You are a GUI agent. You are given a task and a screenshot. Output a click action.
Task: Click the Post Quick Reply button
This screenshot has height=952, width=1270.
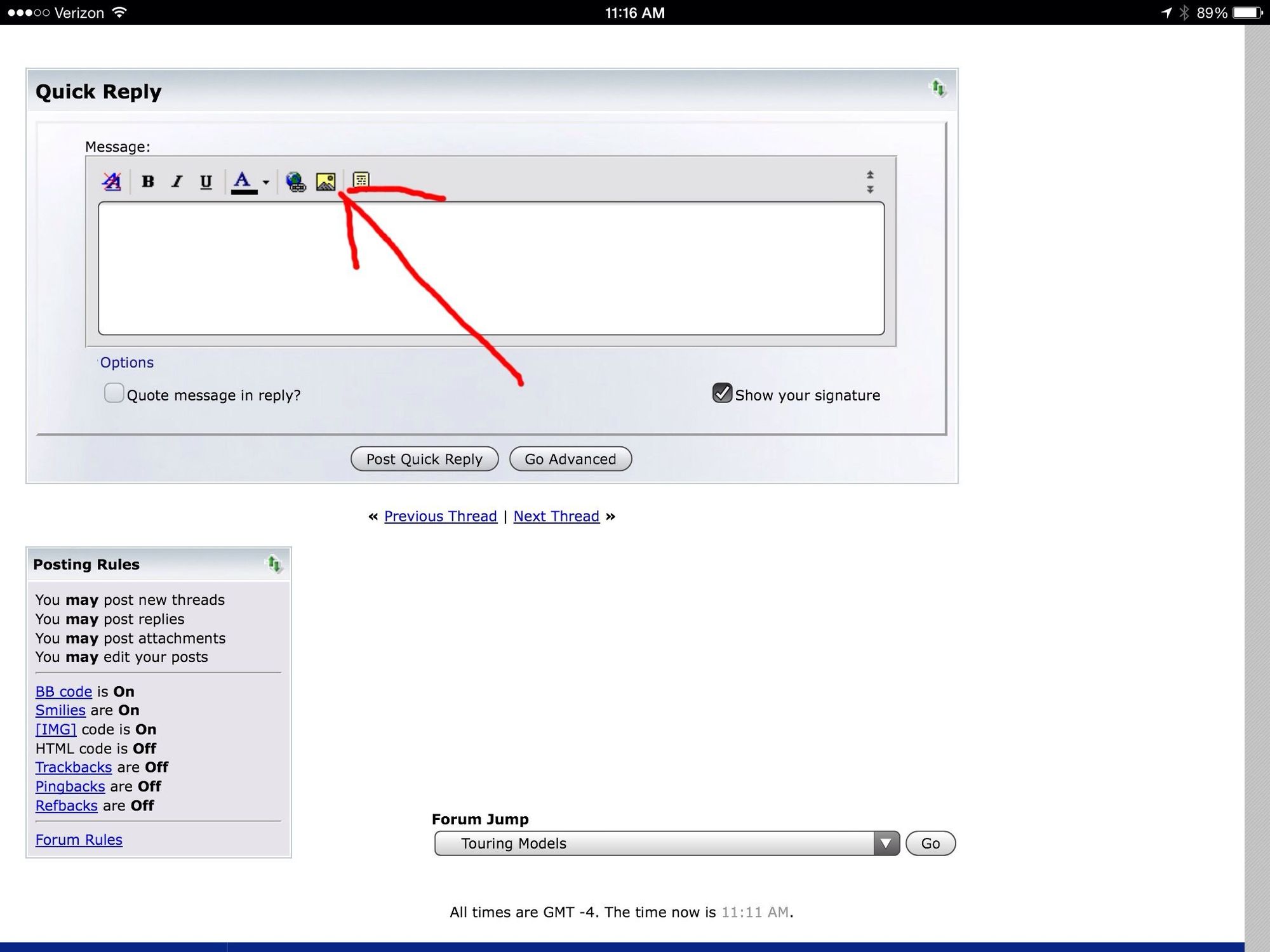pos(424,459)
